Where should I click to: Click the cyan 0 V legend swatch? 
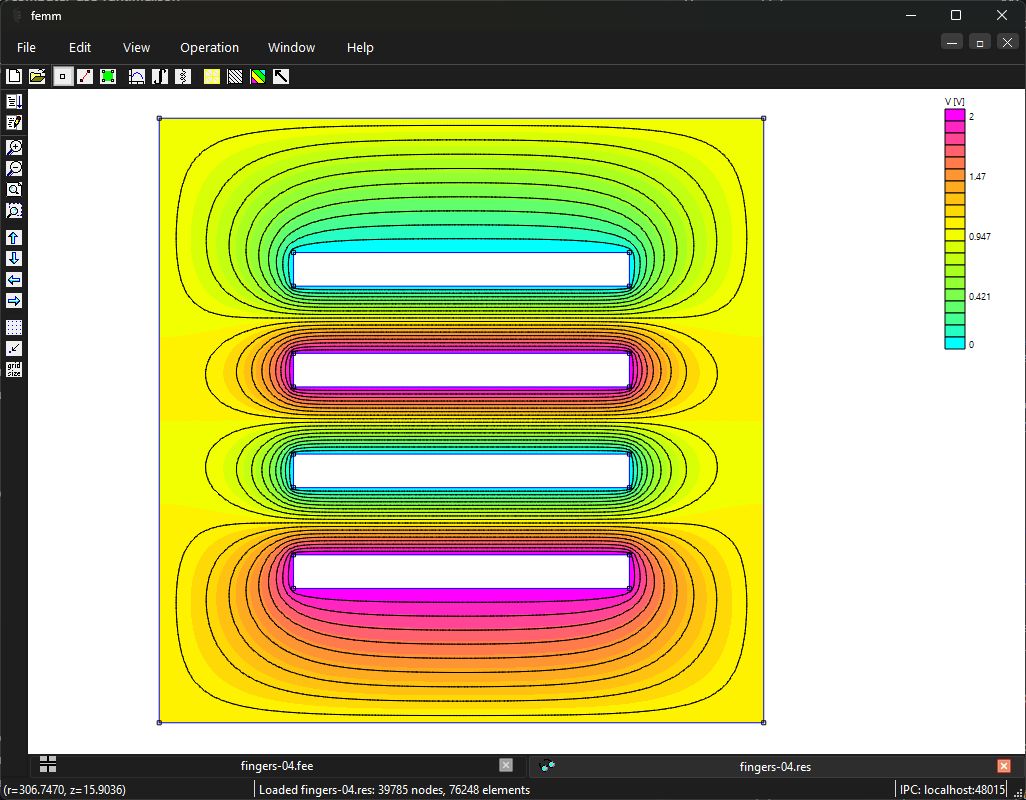coord(955,343)
